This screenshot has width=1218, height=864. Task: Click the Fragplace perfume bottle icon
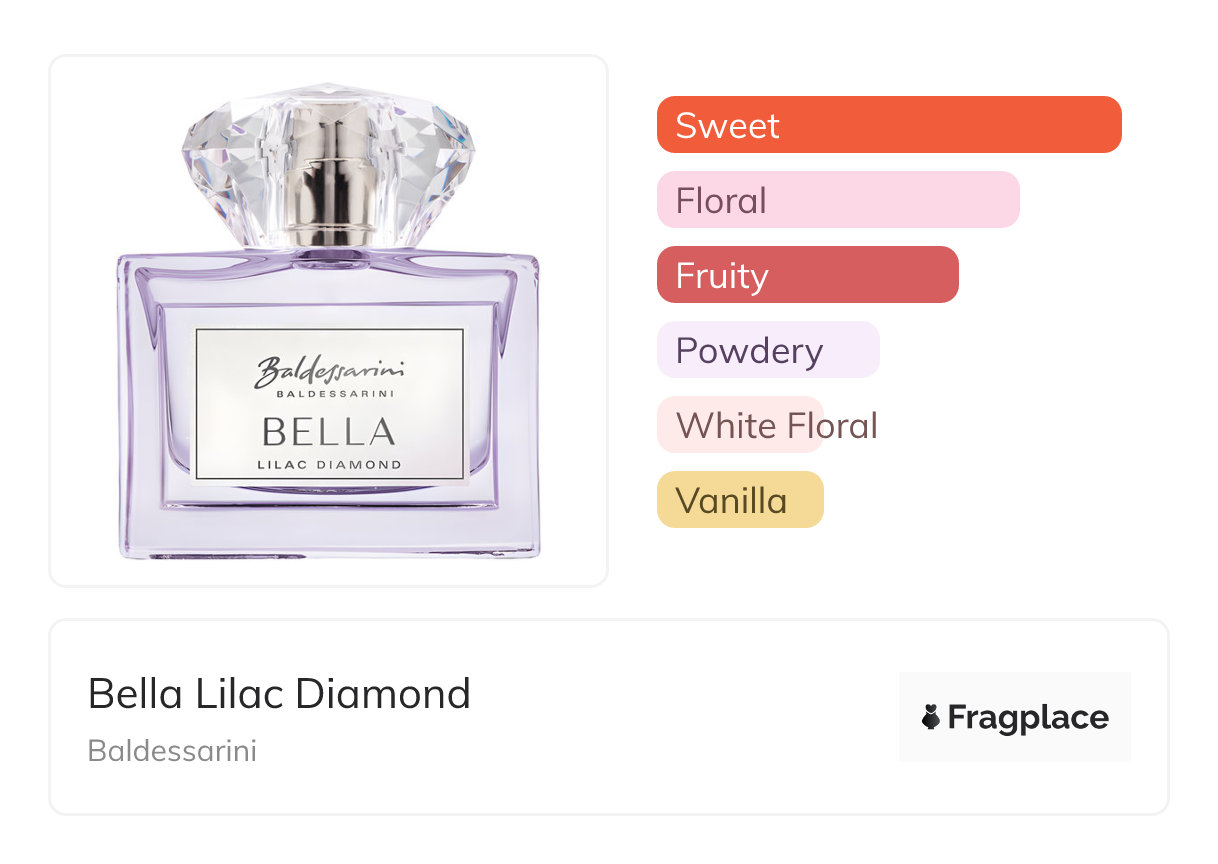[x=931, y=717]
